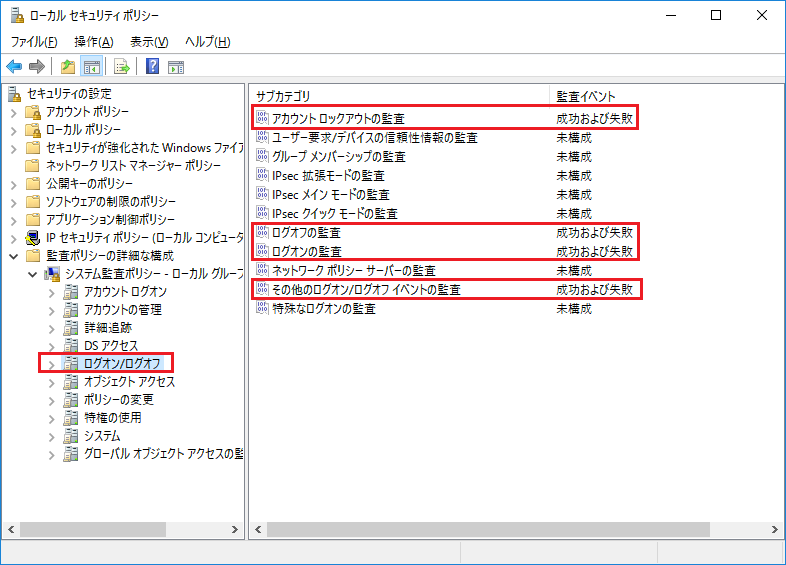This screenshot has height=565, width=786.
Task: Go up one level with folder icon
Action: (x=68, y=67)
